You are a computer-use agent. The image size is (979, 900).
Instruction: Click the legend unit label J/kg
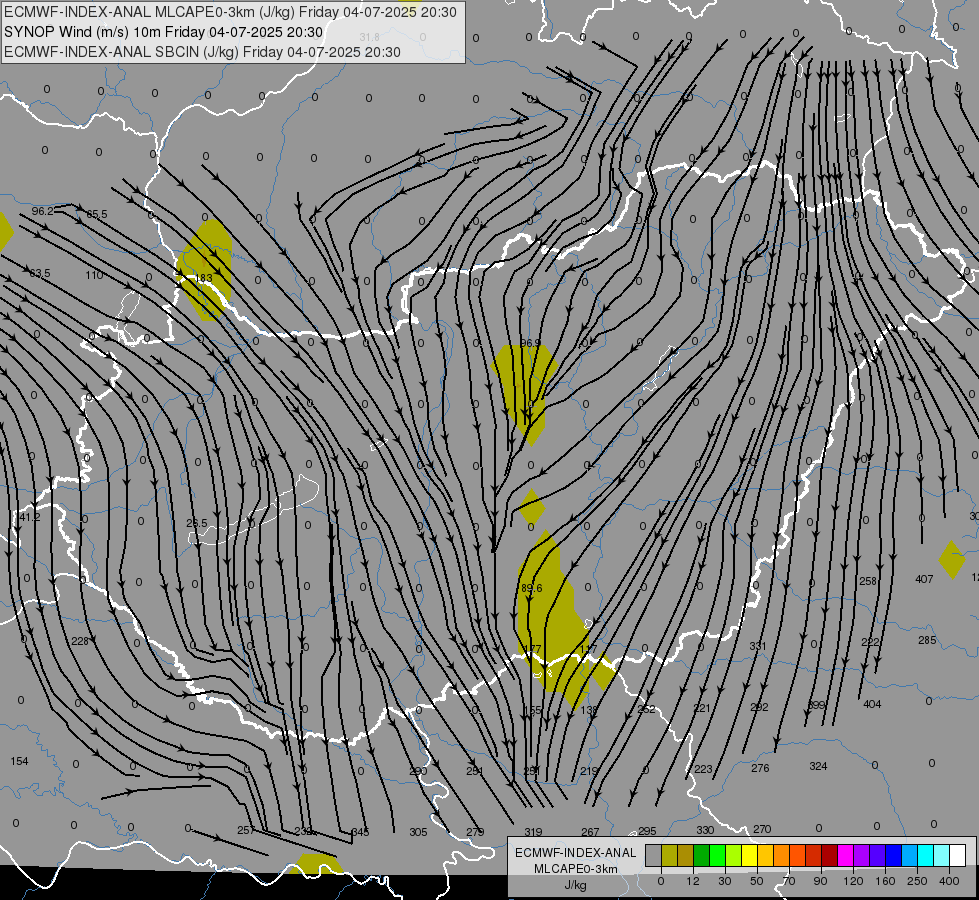click(576, 885)
